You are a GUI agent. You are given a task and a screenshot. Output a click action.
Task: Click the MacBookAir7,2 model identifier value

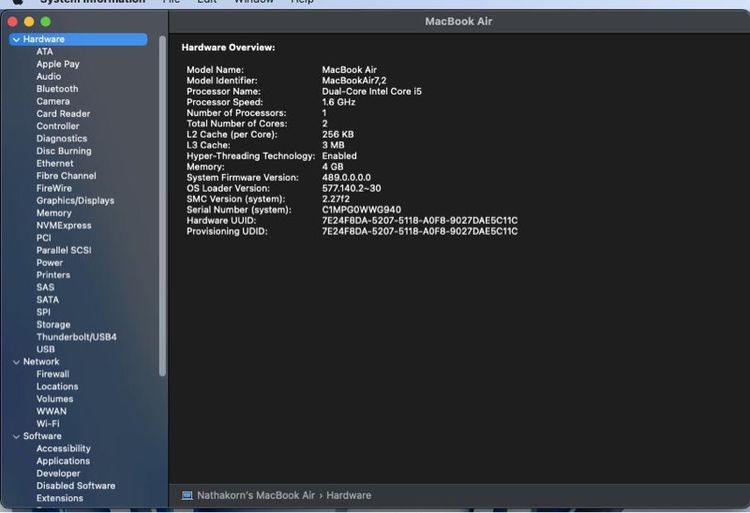pyautogui.click(x=354, y=81)
